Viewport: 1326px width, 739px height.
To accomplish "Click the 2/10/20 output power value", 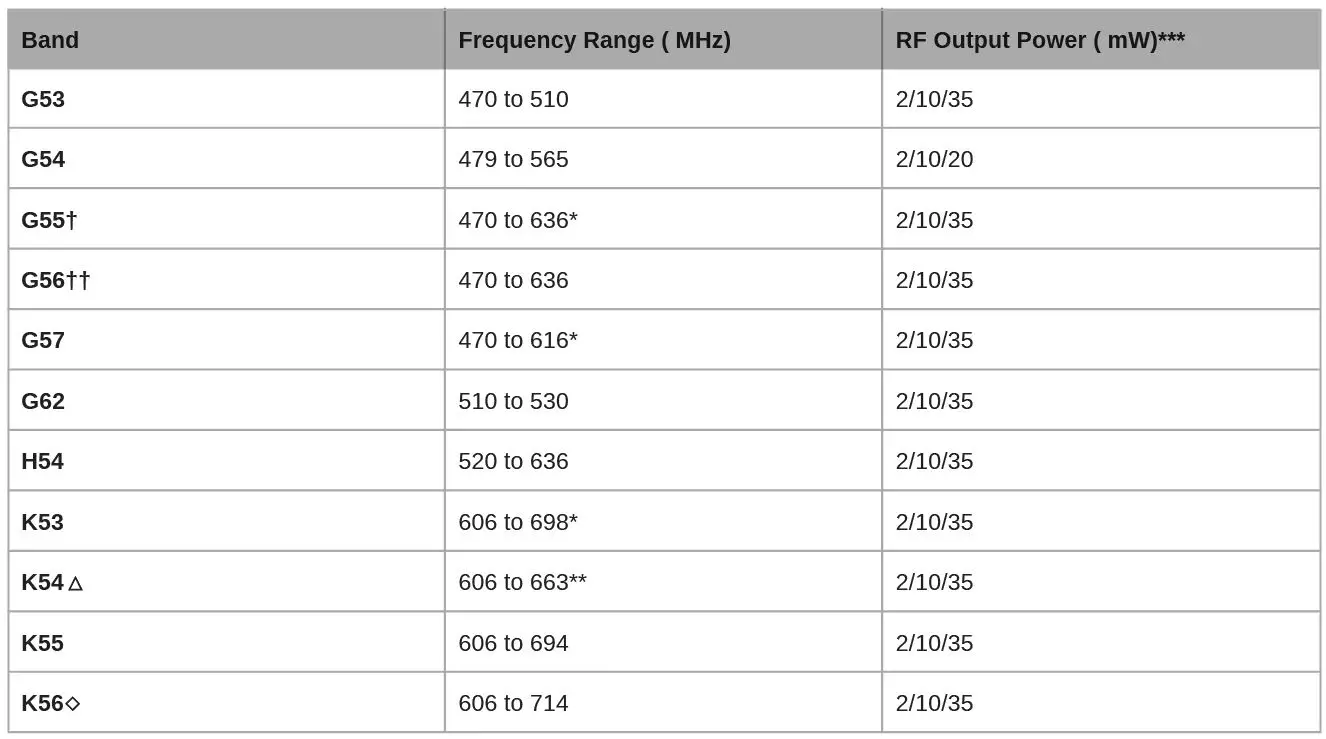I will pos(934,159).
